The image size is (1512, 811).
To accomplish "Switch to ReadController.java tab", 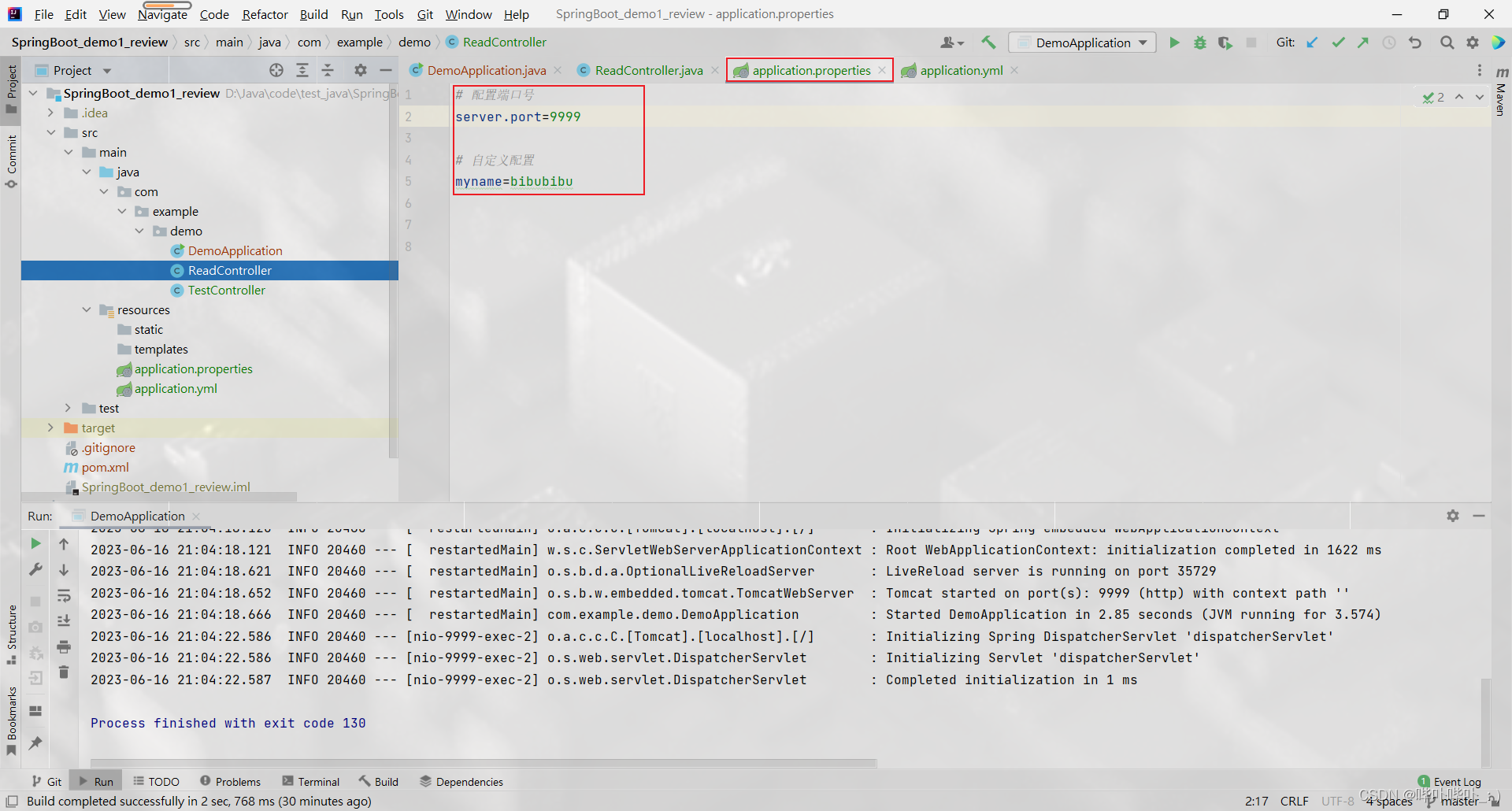I will 648,70.
